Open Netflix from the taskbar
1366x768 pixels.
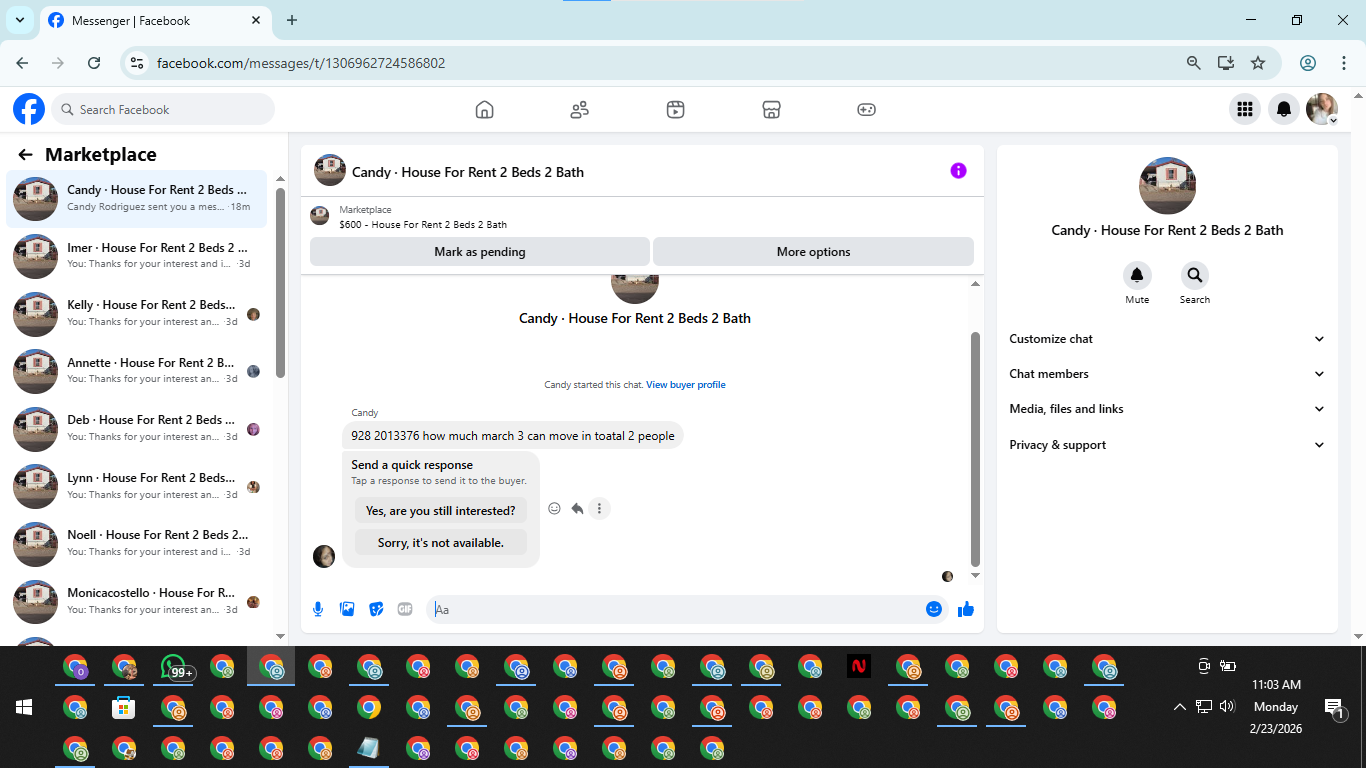(858, 667)
